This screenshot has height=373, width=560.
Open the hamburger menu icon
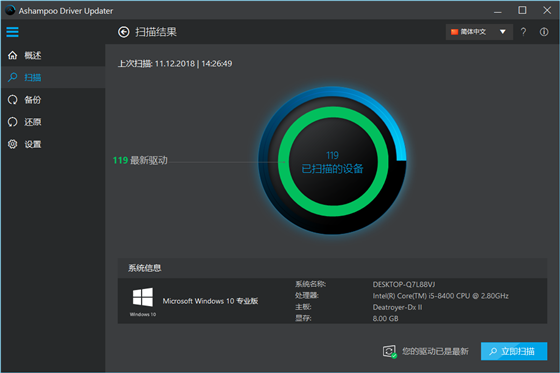pyautogui.click(x=12, y=32)
